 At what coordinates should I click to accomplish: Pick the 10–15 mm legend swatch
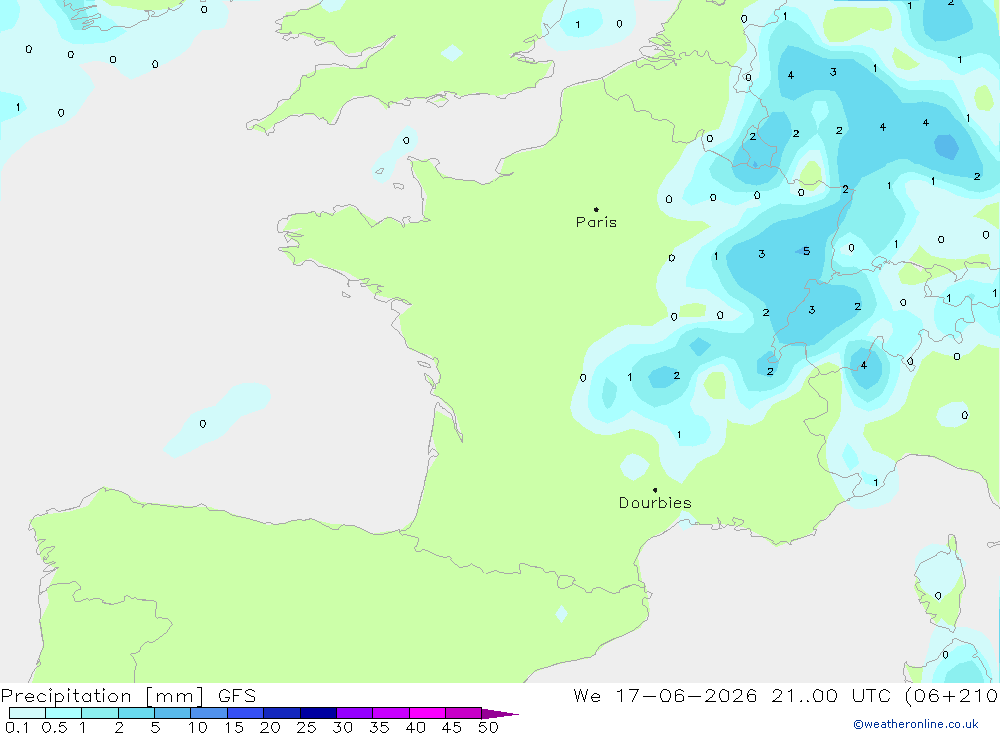pos(209,713)
